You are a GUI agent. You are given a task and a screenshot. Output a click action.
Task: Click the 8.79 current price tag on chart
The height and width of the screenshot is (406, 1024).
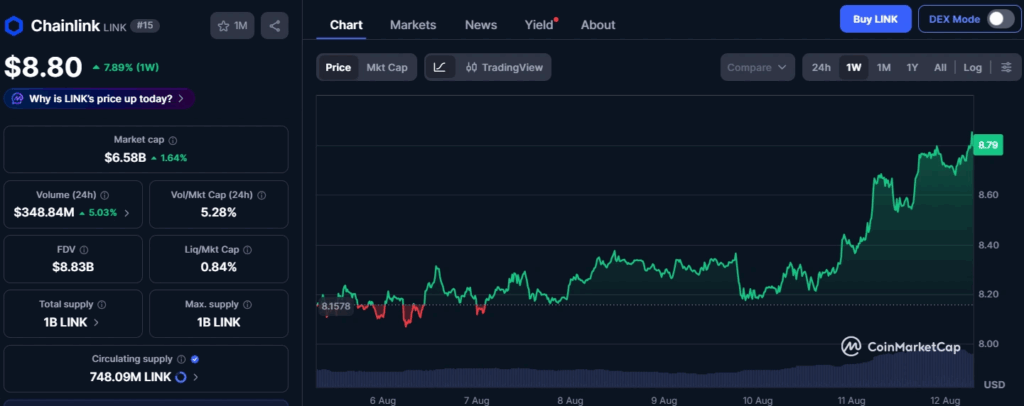pyautogui.click(x=987, y=146)
